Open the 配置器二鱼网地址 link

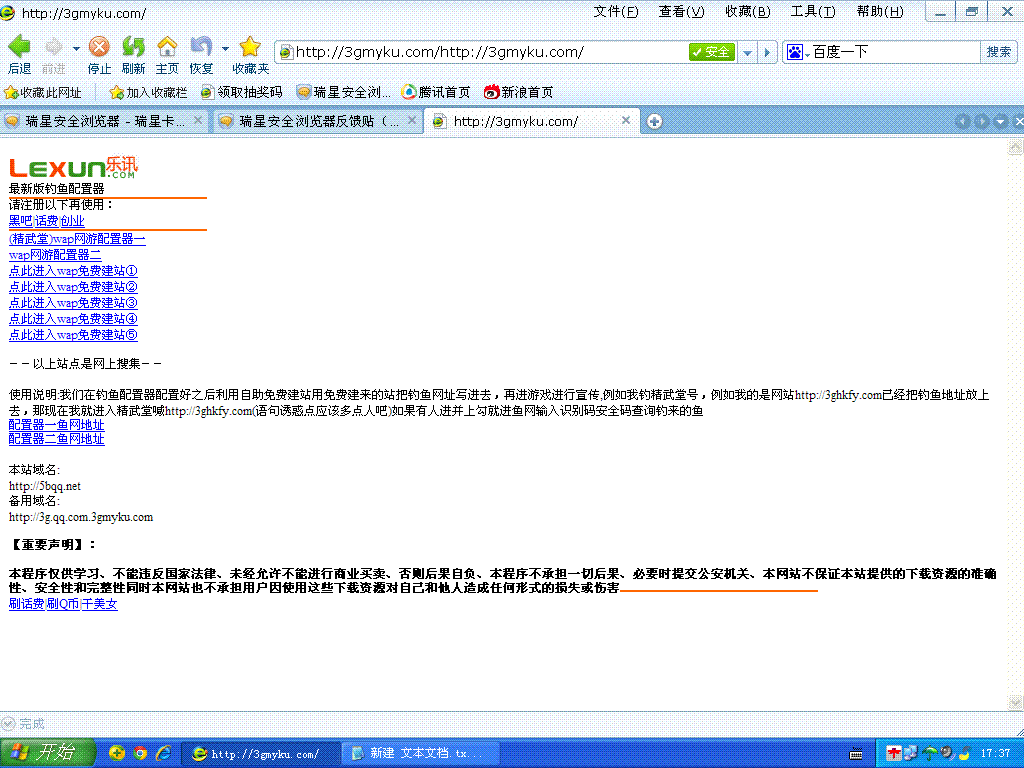click(x=56, y=439)
